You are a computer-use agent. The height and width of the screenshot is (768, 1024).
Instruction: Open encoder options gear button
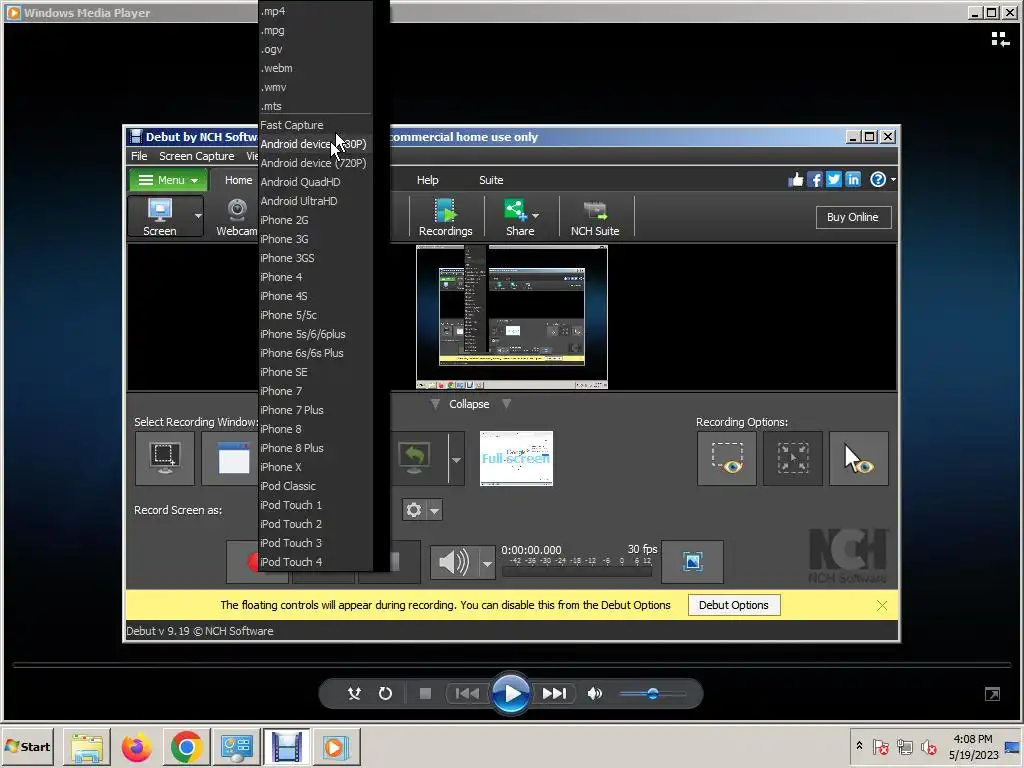coord(414,510)
